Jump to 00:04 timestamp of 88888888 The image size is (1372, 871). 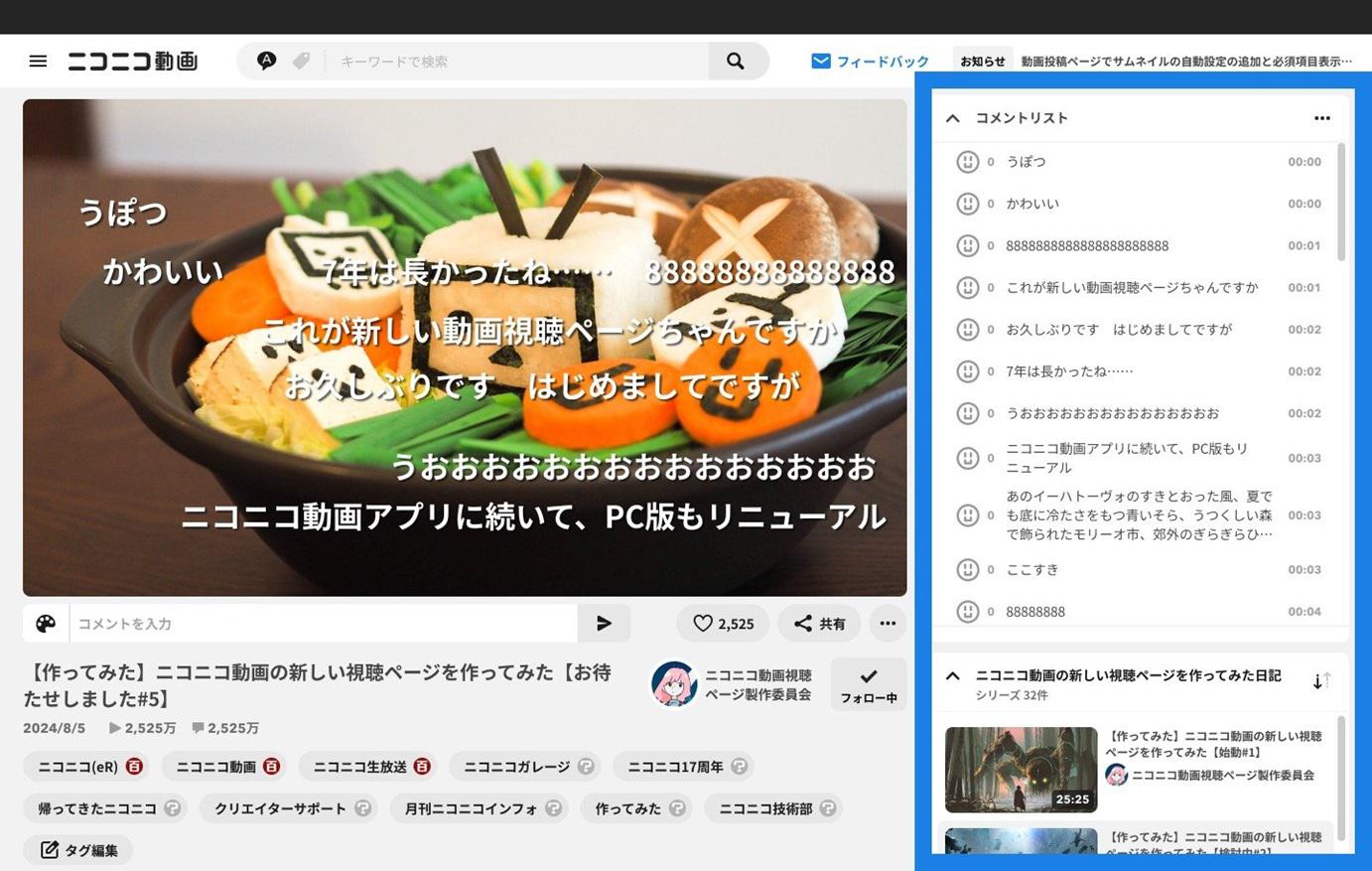1304,612
